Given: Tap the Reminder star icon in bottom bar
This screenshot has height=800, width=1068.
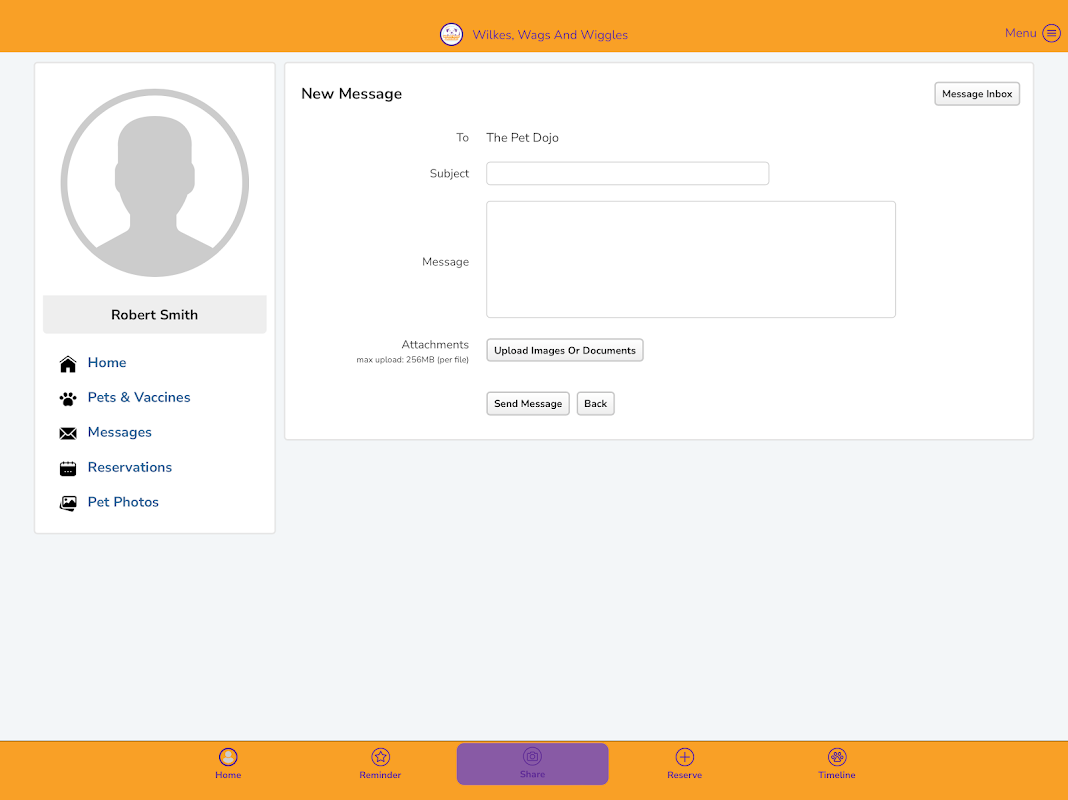Looking at the screenshot, I should click(380, 757).
